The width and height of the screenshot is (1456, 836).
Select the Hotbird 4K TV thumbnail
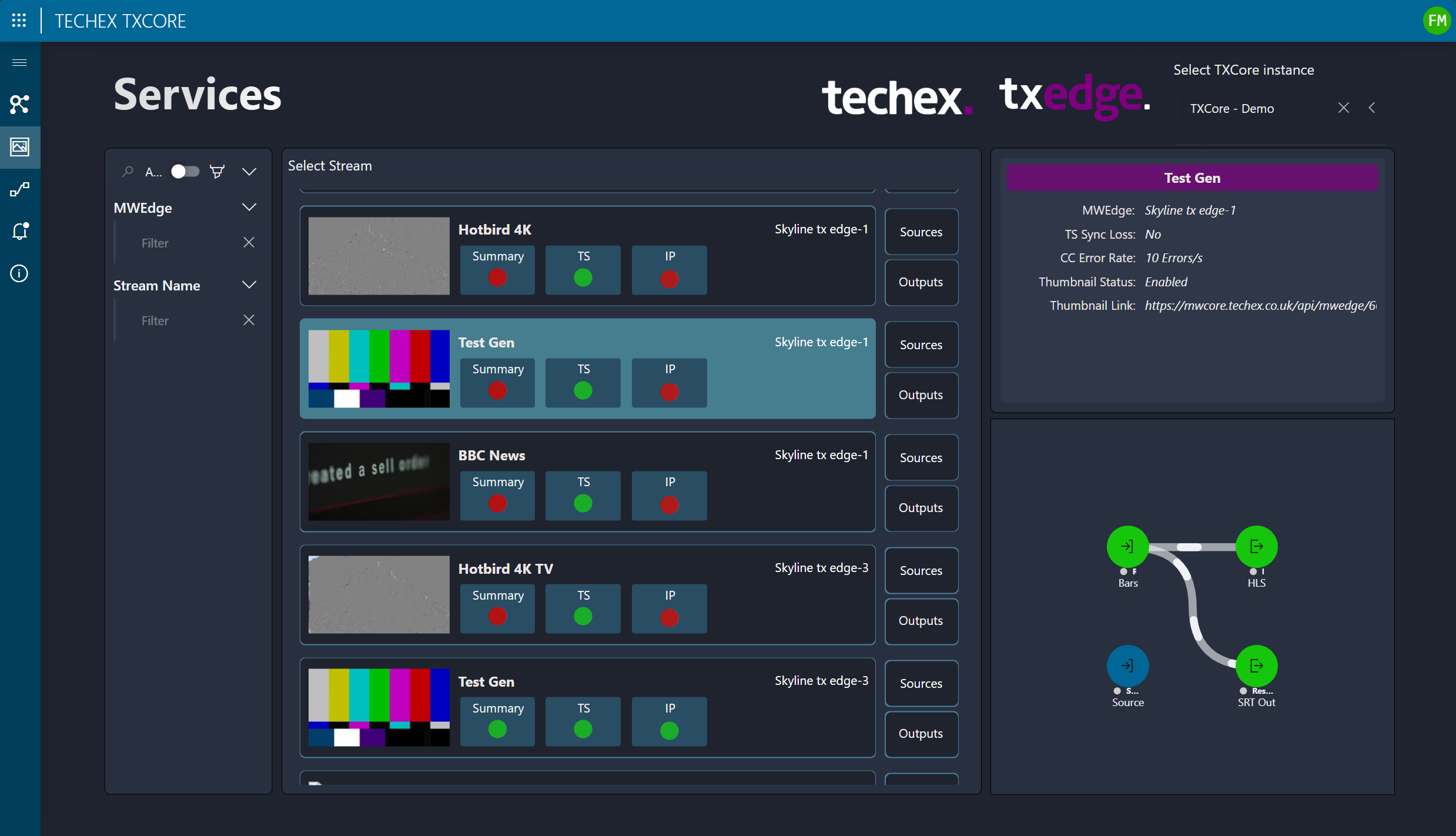[379, 594]
